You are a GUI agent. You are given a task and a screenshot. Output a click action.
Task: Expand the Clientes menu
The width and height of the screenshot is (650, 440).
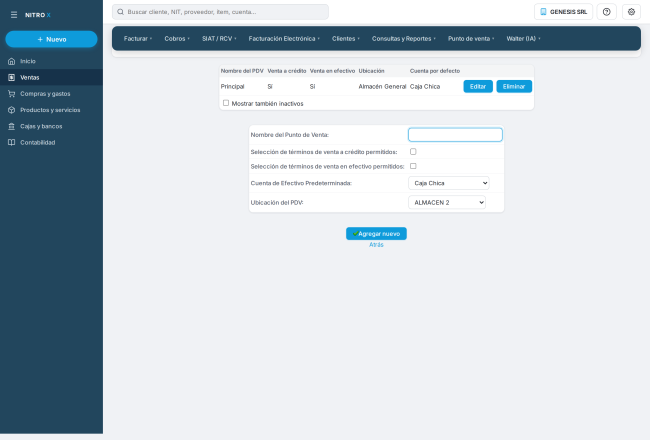(345, 39)
